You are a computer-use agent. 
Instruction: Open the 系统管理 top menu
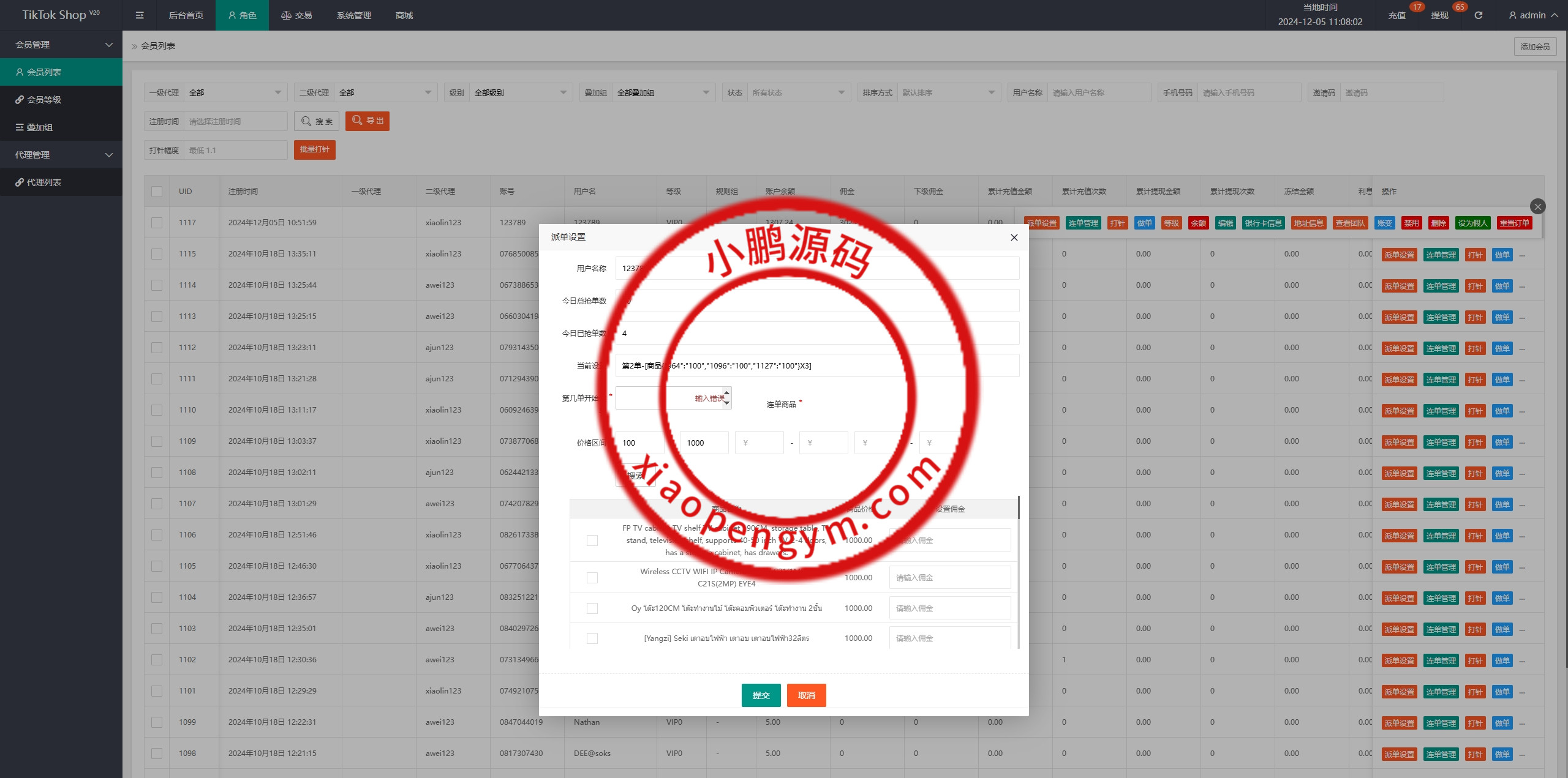[x=353, y=15]
